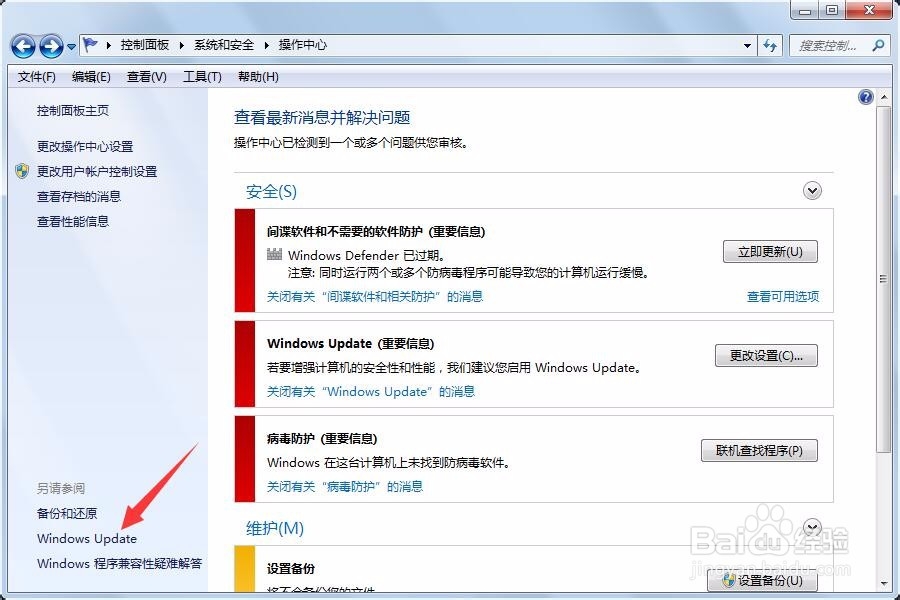Click the refresh icon beside the address bar

pos(771,45)
